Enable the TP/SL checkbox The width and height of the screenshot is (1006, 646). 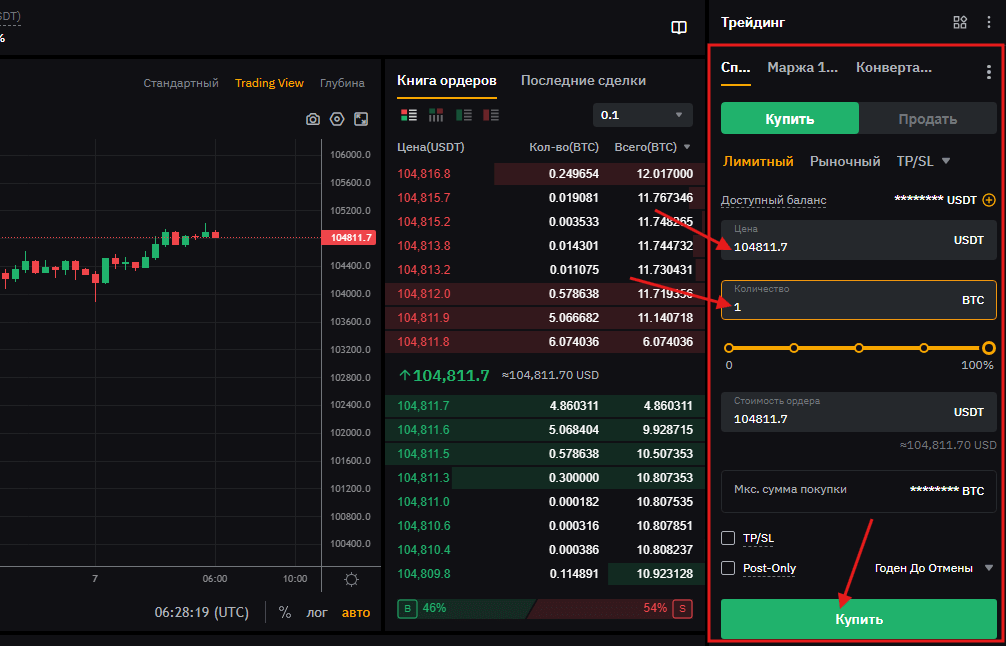728,538
